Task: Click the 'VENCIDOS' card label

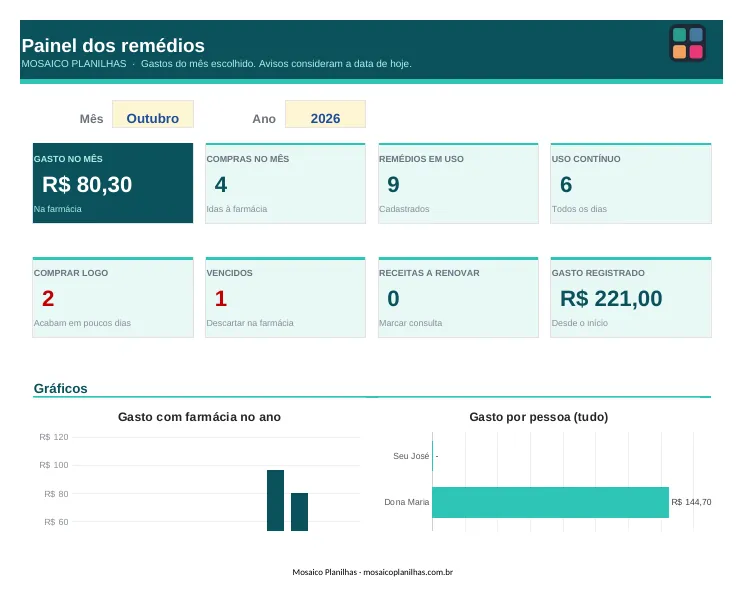Action: point(229,273)
